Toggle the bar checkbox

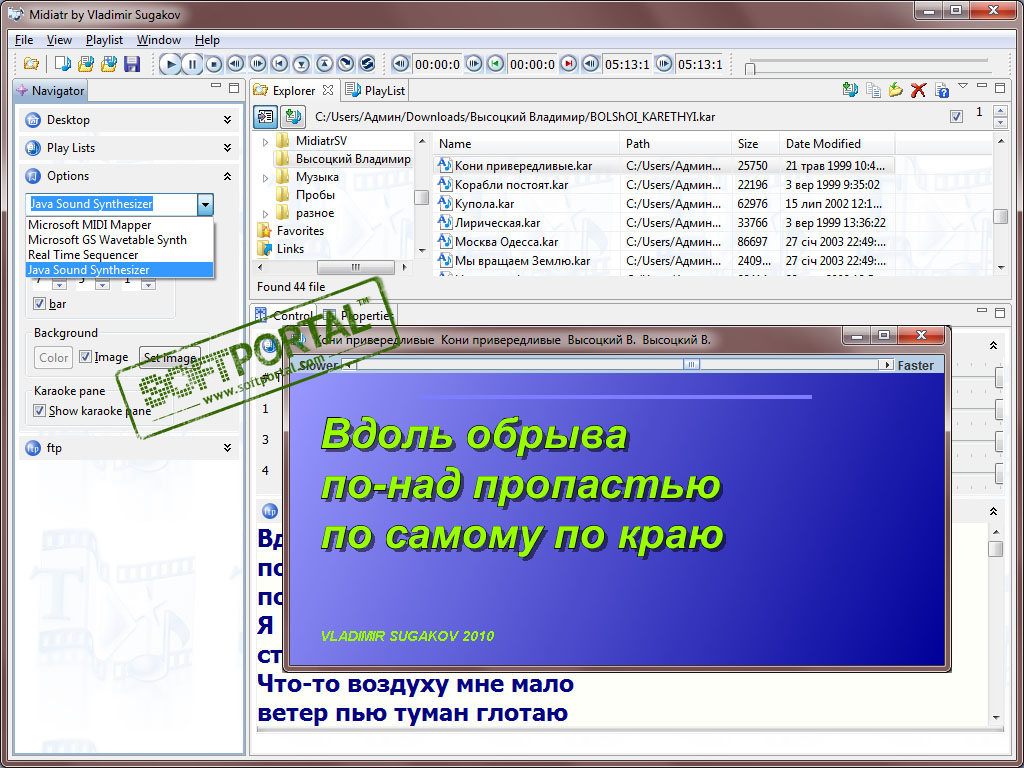pos(39,304)
